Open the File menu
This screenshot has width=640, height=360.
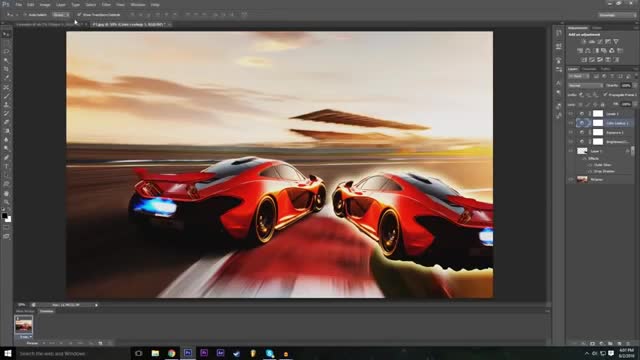18,5
